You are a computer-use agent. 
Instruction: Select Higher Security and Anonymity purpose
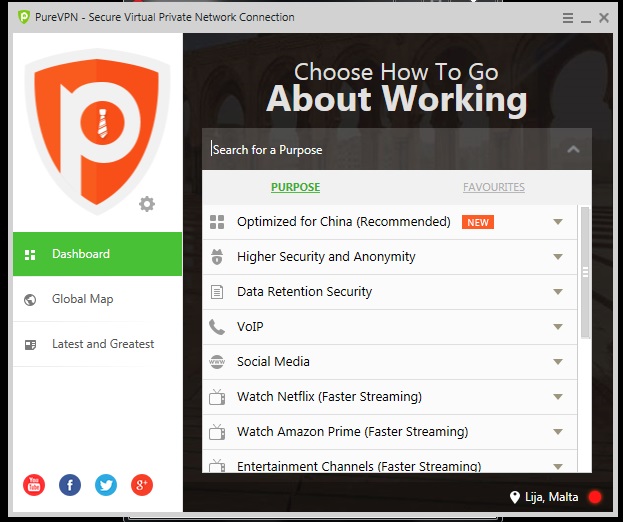(389, 257)
